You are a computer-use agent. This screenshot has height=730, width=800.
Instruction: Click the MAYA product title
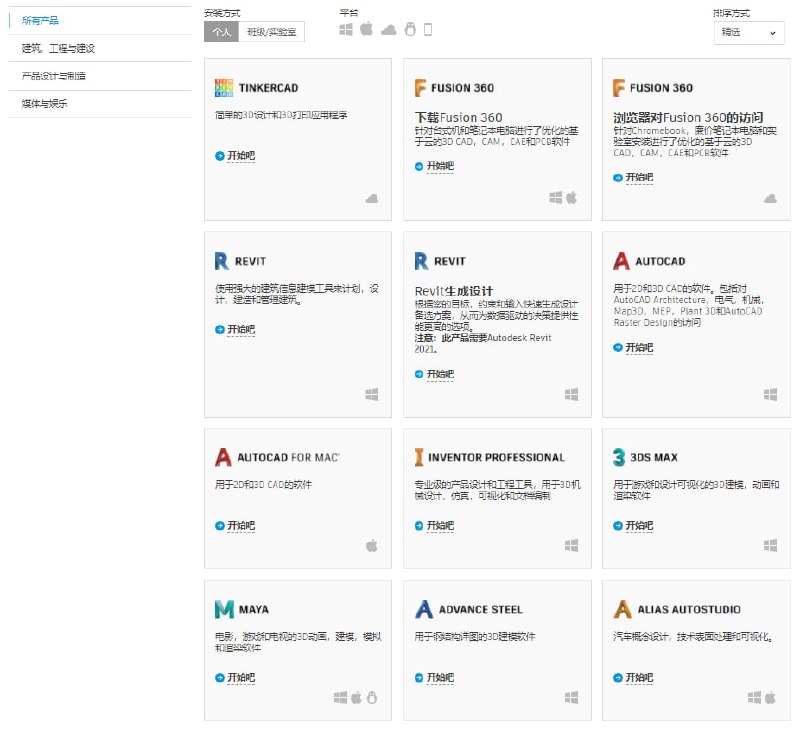click(254, 610)
